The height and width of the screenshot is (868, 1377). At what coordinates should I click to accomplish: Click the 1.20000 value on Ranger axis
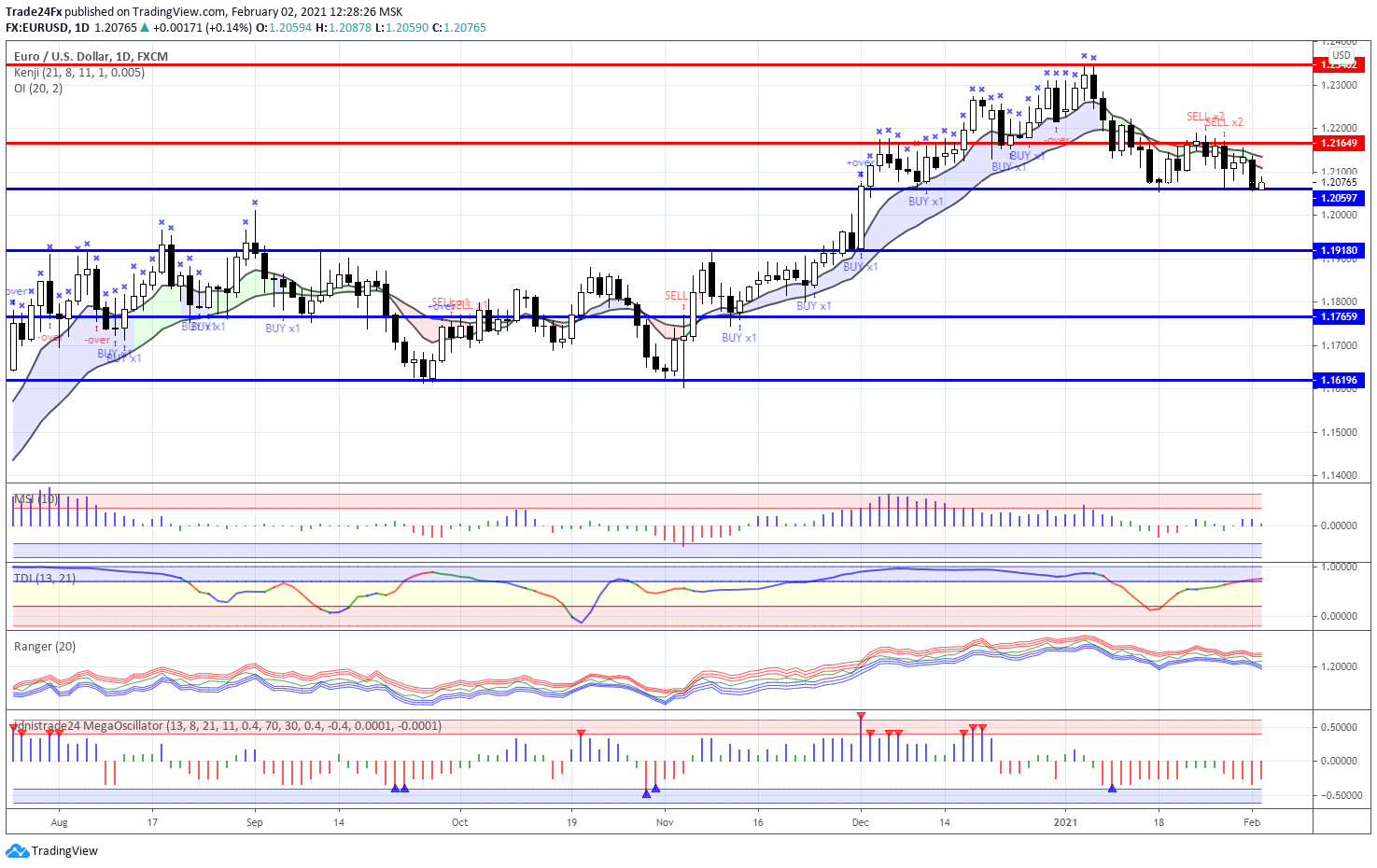pos(1339,666)
